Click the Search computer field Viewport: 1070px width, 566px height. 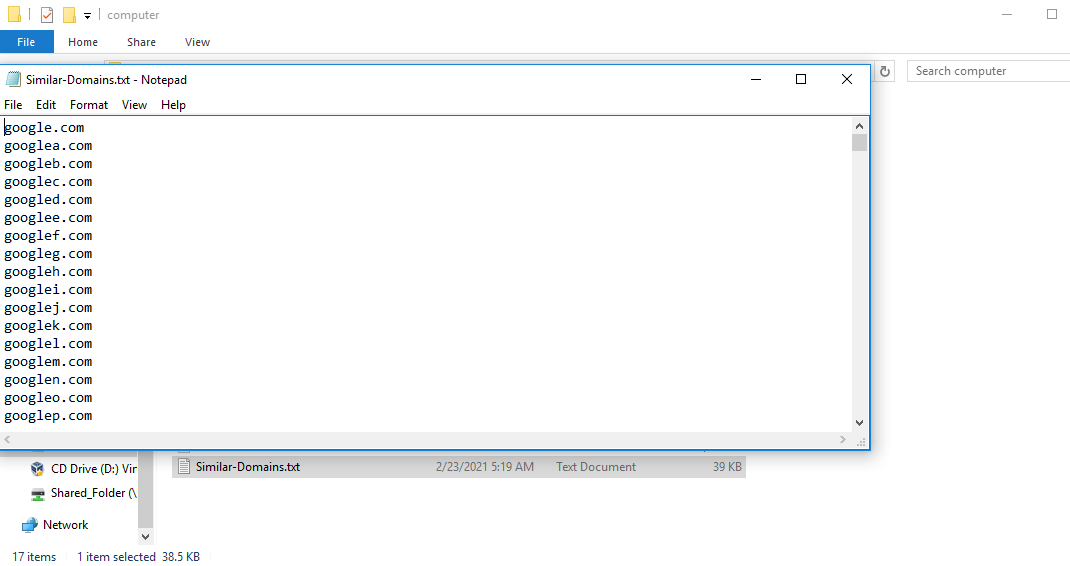coord(988,71)
